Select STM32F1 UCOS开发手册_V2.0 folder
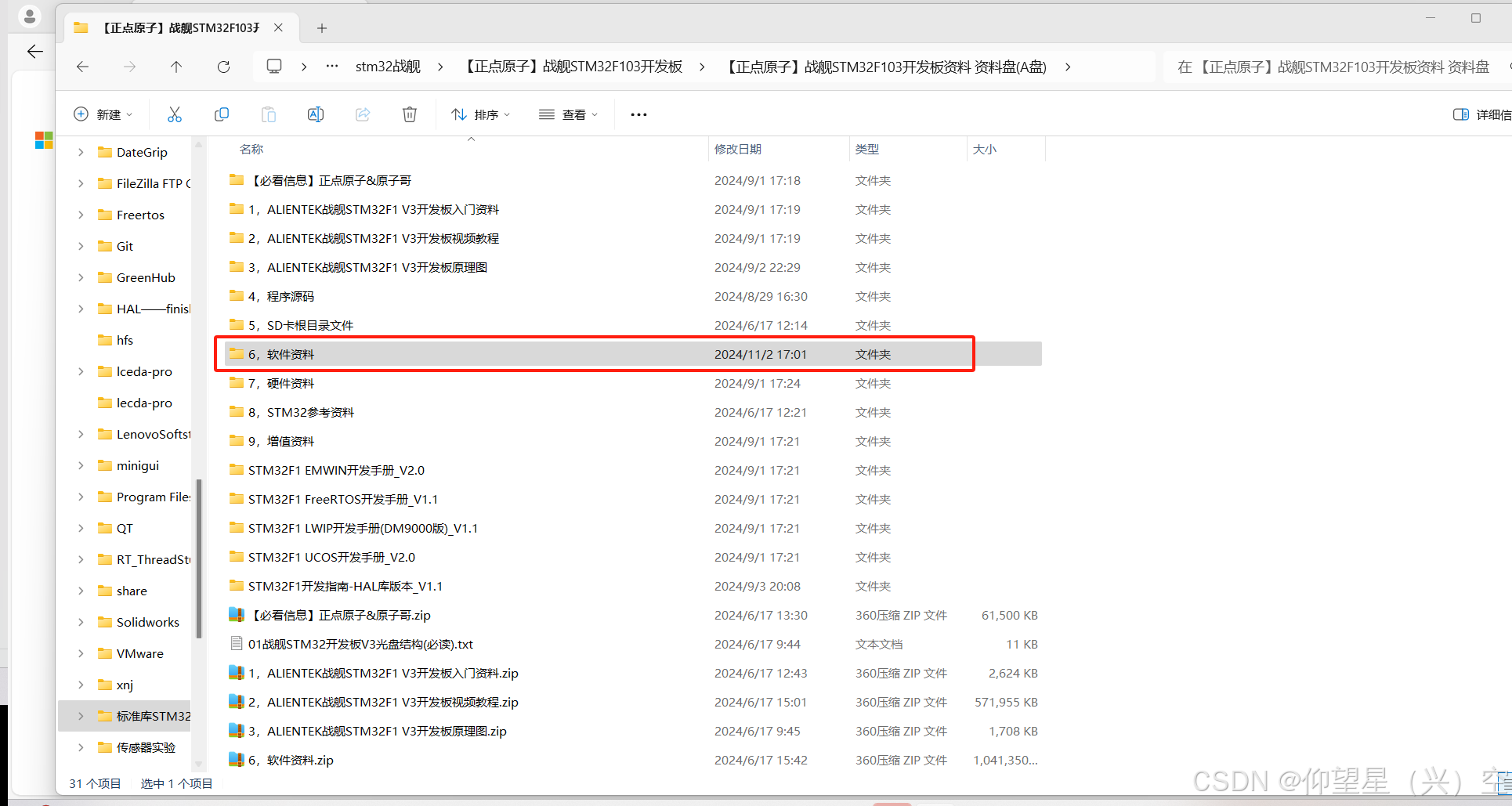The image size is (1512, 806). [331, 557]
